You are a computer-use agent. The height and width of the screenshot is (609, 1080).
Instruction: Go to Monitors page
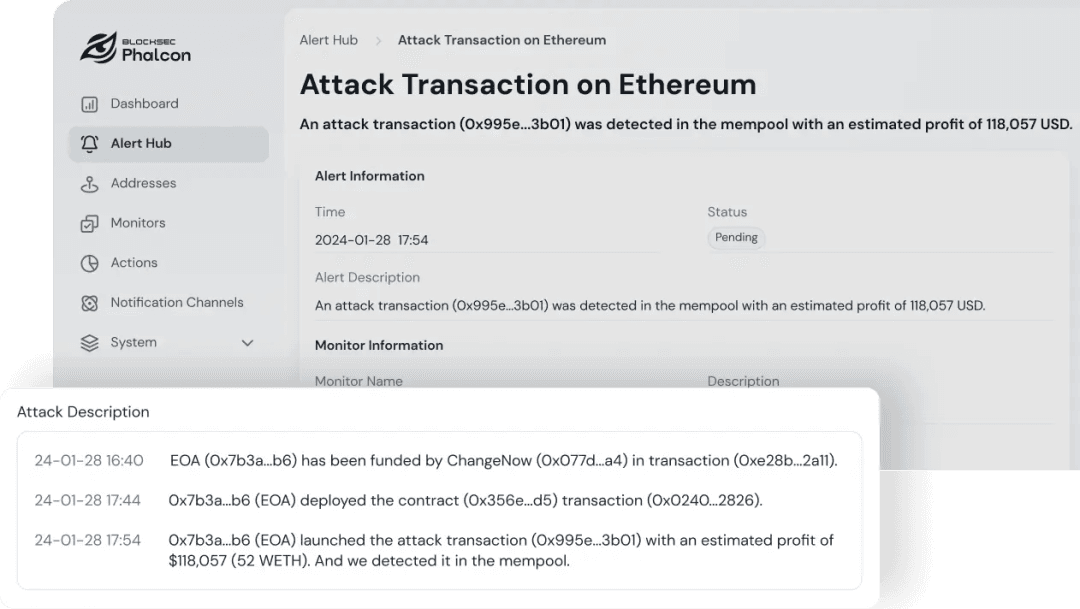(138, 223)
